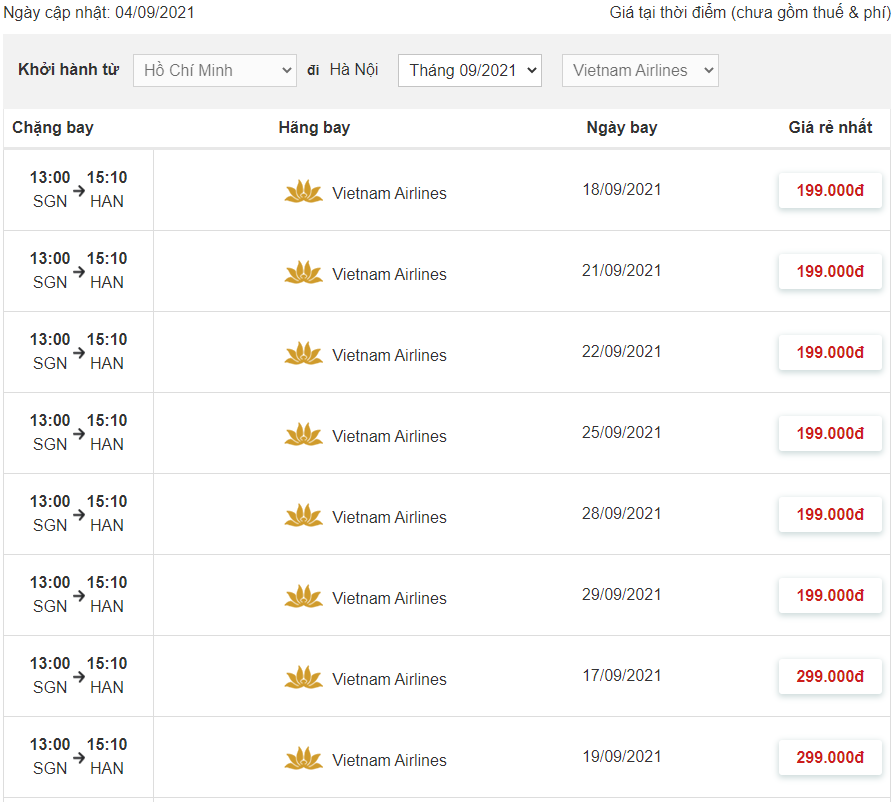Screen dimensions: 896x802
Task: Click the Vietnam Airlines lotus logo for 28/09/2021
Action: (x=304, y=516)
